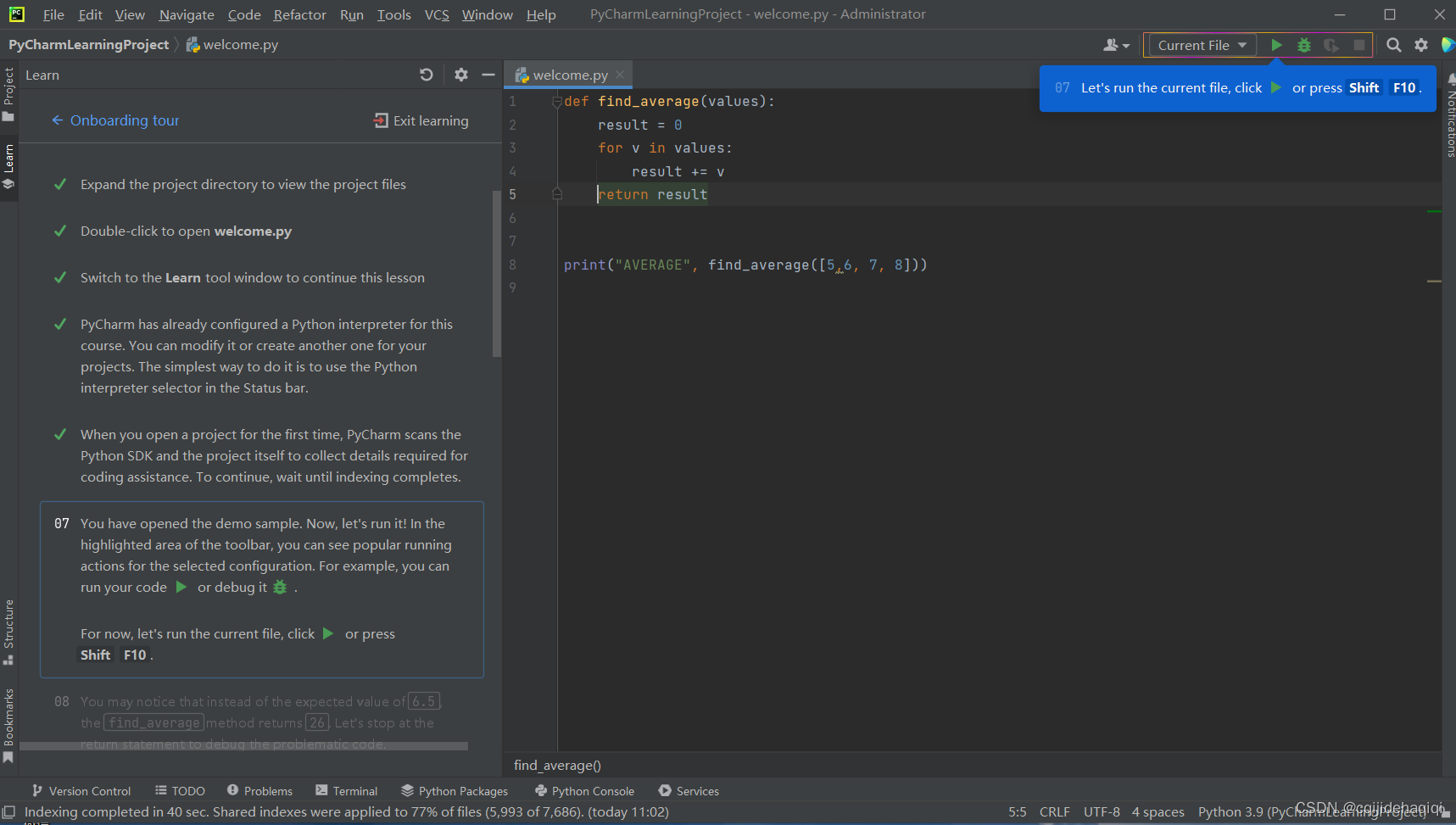Open the Run menu
Viewport: 1456px width, 825px height.
click(x=351, y=14)
